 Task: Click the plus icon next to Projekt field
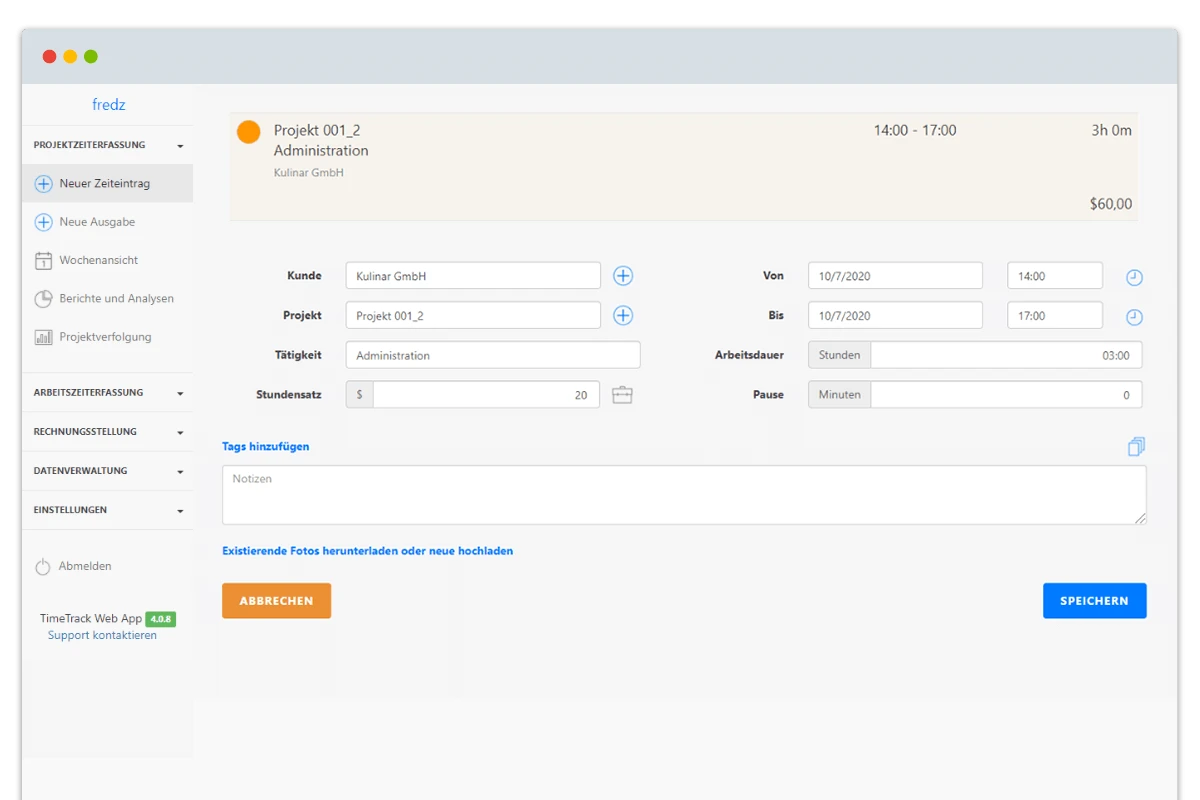(623, 316)
